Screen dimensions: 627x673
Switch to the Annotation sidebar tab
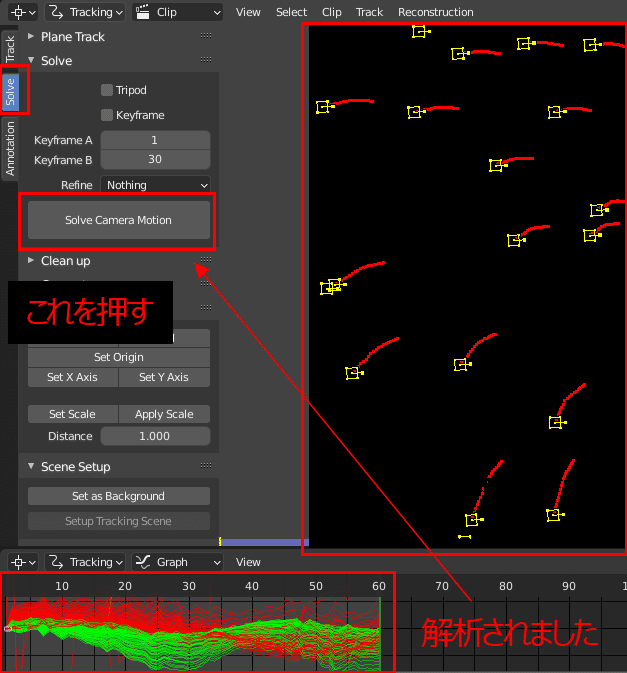[10, 149]
